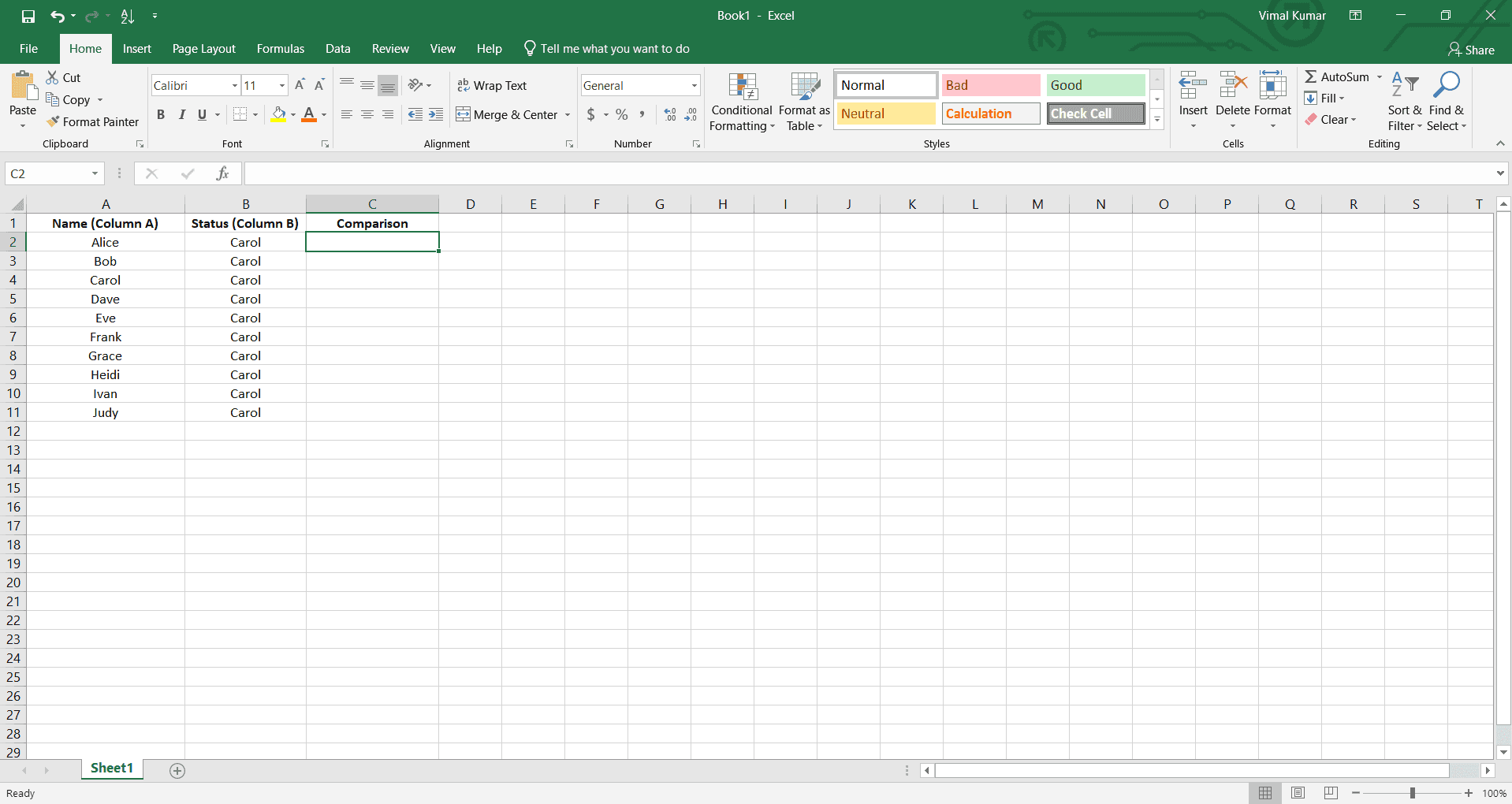Click the AutoSum icon
Image resolution: width=1512 pixels, height=804 pixels.
[1339, 76]
